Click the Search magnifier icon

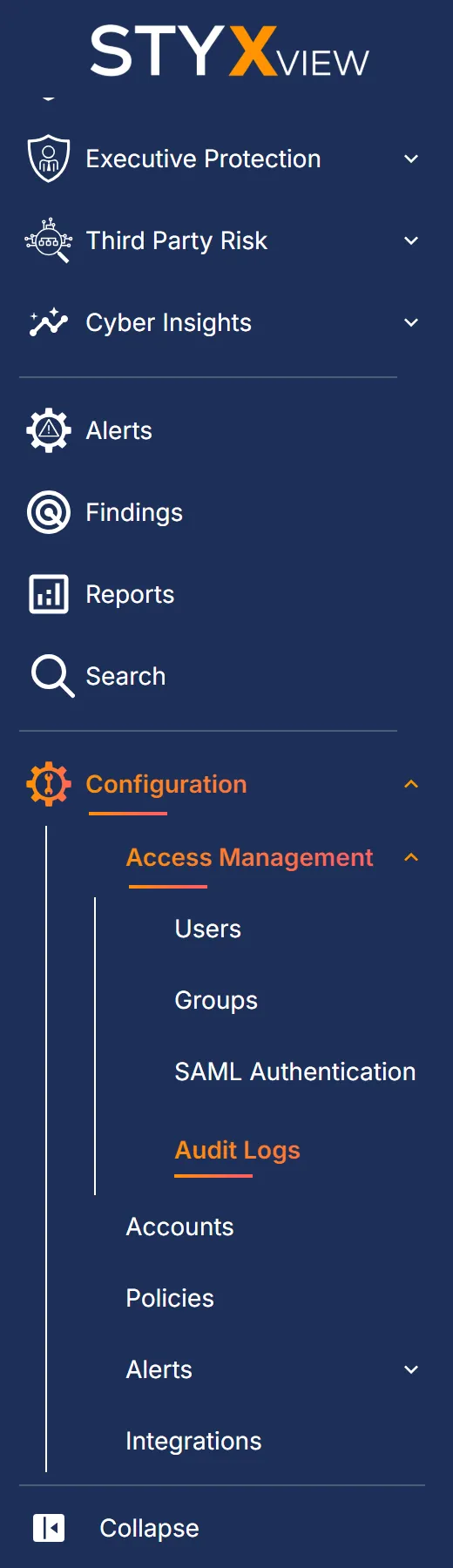[x=52, y=676]
